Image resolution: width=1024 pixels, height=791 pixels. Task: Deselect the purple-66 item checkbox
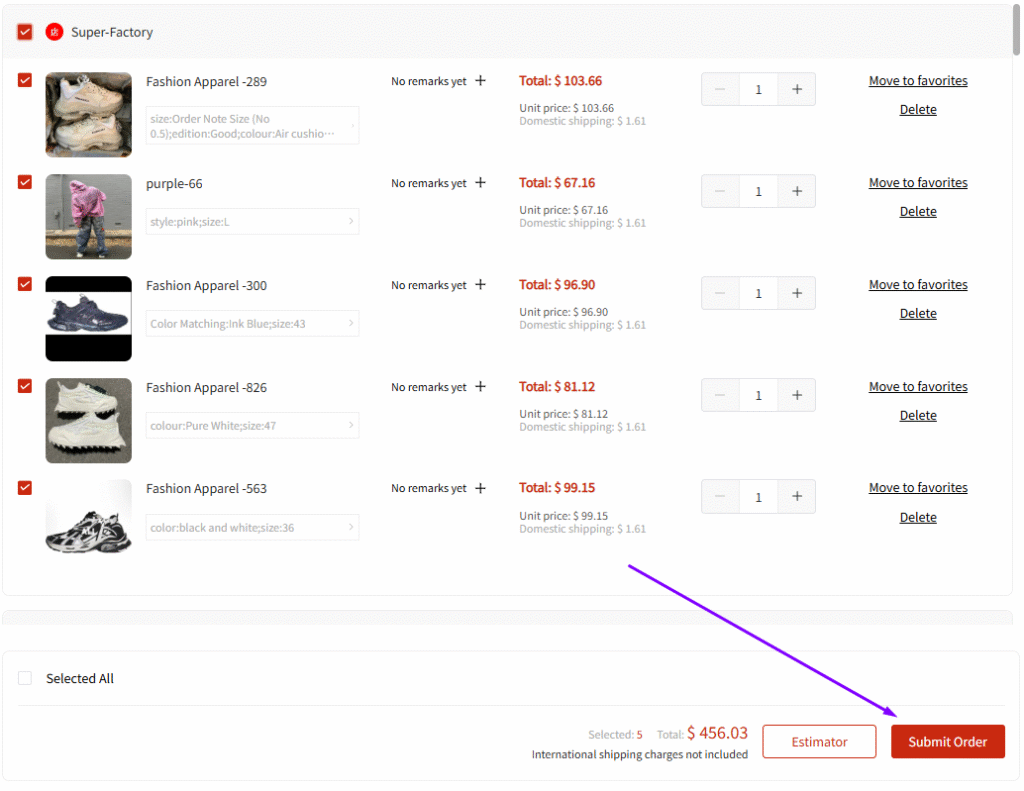pyautogui.click(x=25, y=182)
